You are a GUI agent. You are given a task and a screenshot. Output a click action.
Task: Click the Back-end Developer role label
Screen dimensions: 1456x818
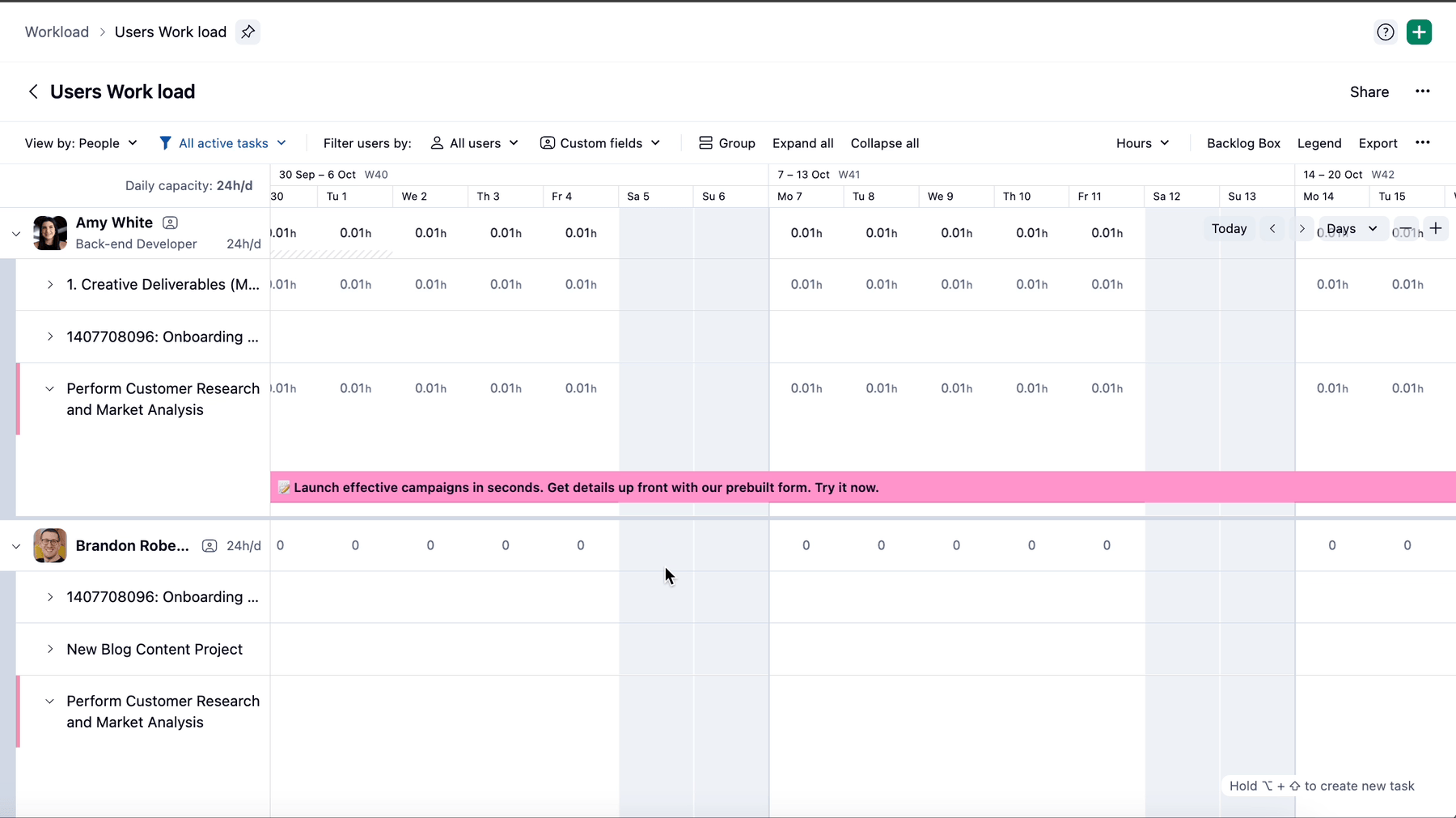(x=136, y=244)
